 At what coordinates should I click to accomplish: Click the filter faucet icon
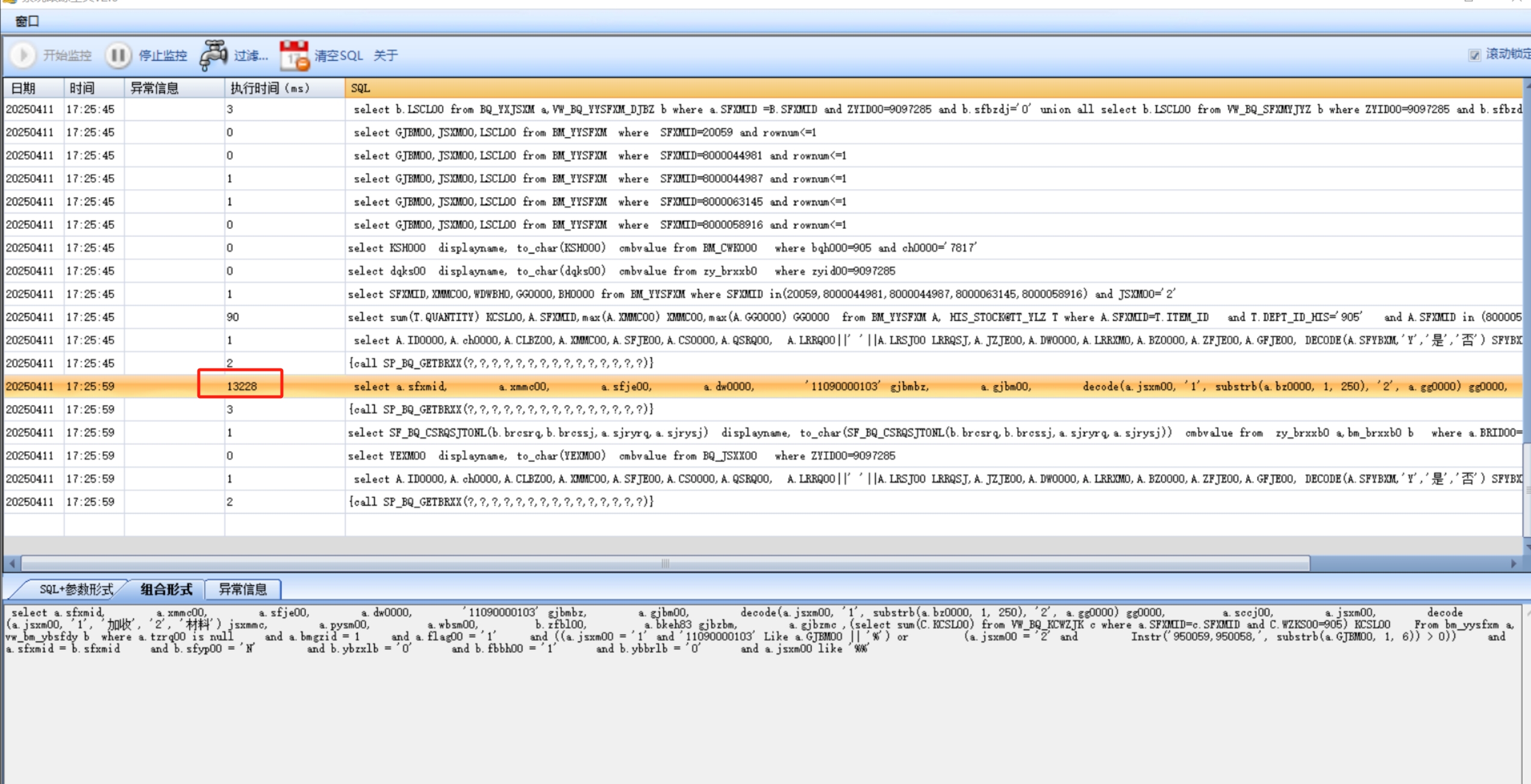214,55
